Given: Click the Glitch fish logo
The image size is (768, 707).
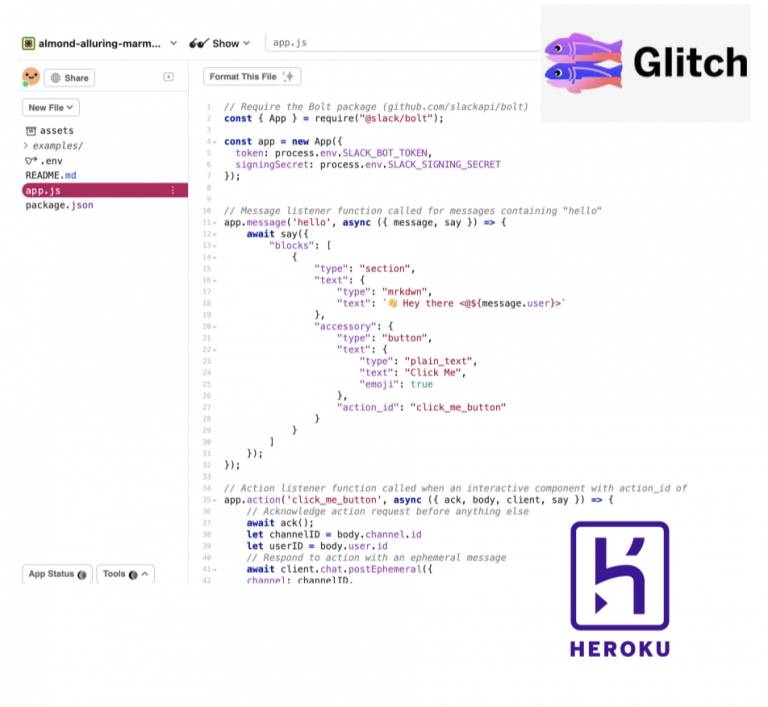Looking at the screenshot, I should point(584,63).
